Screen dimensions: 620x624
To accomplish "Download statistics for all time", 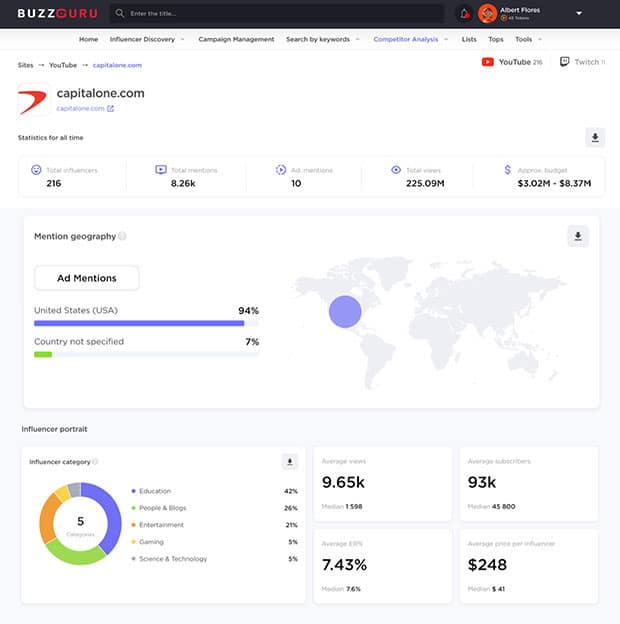I will point(595,138).
